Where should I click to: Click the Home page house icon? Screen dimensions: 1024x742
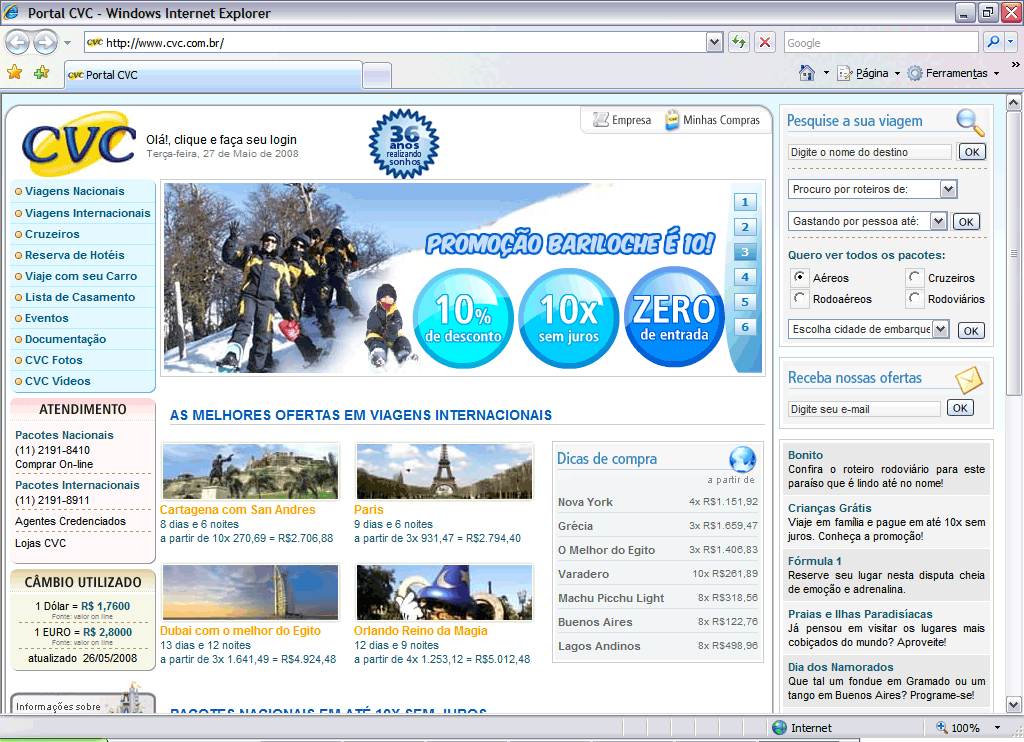coord(807,73)
